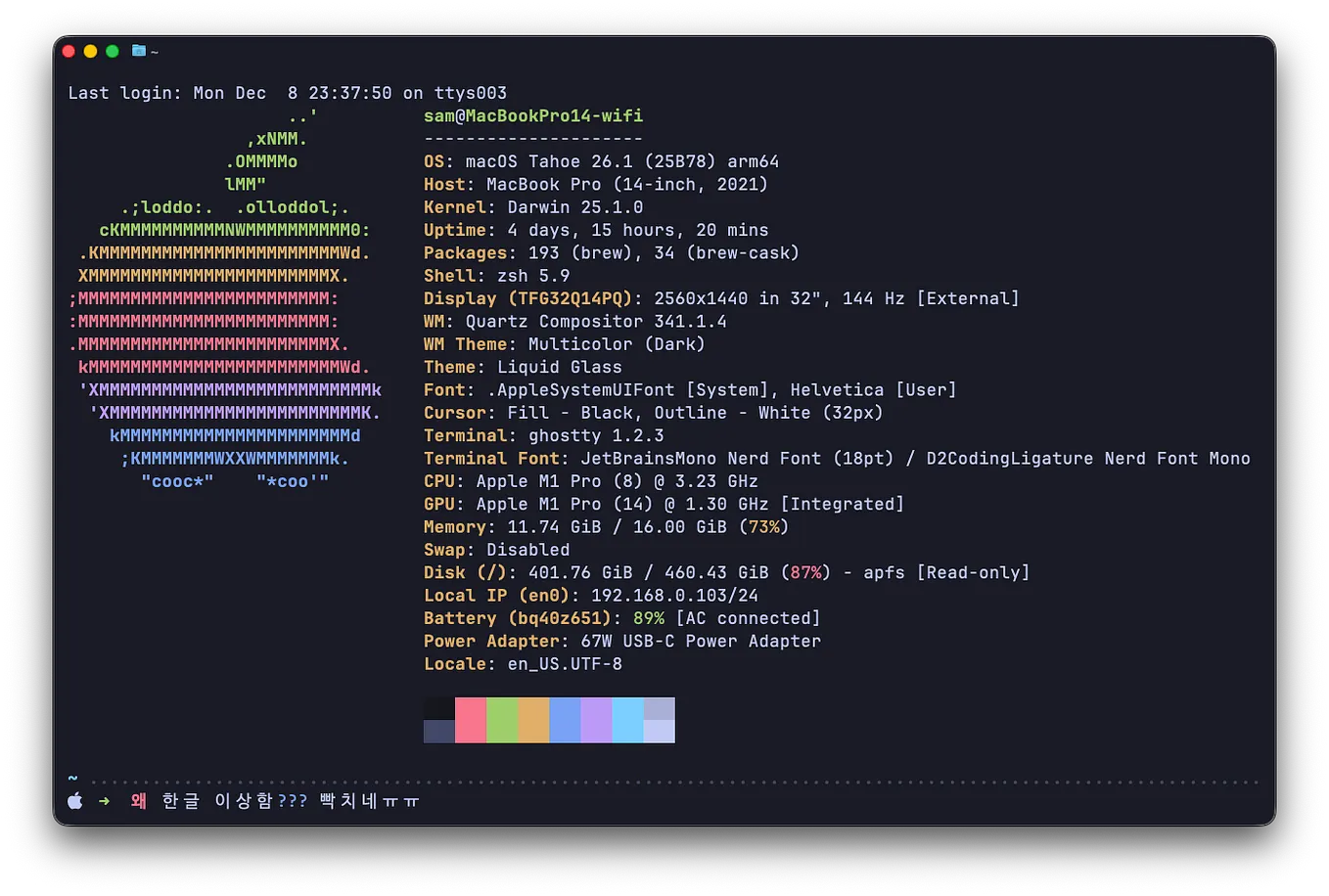Pick the purple color block in the palette
The image size is (1329, 896).
click(x=596, y=720)
